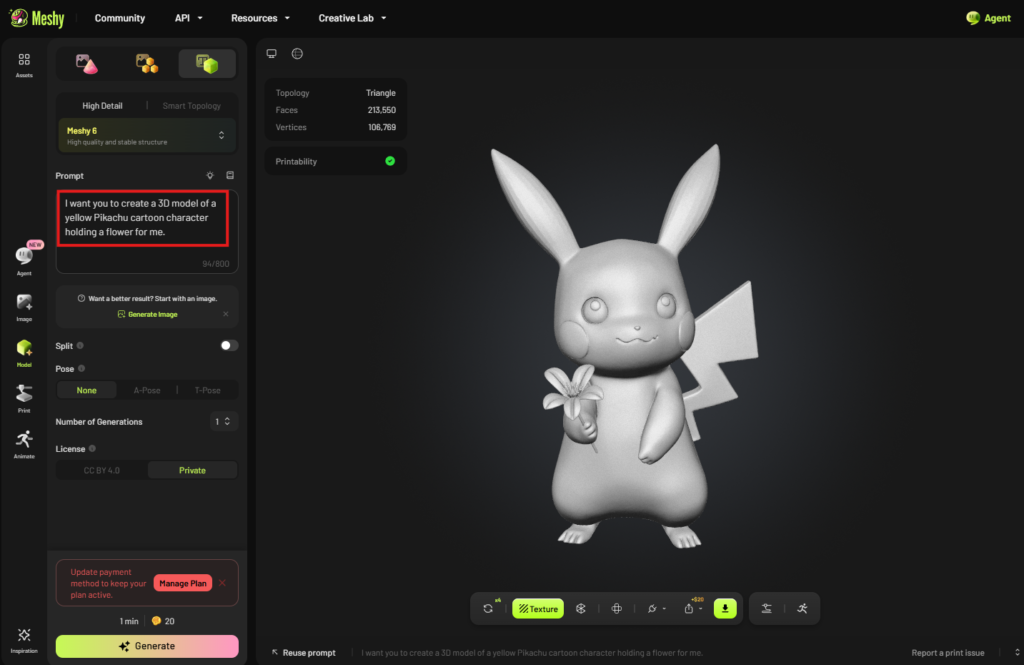
Task: Click the Printability status row
Action: coord(335,161)
